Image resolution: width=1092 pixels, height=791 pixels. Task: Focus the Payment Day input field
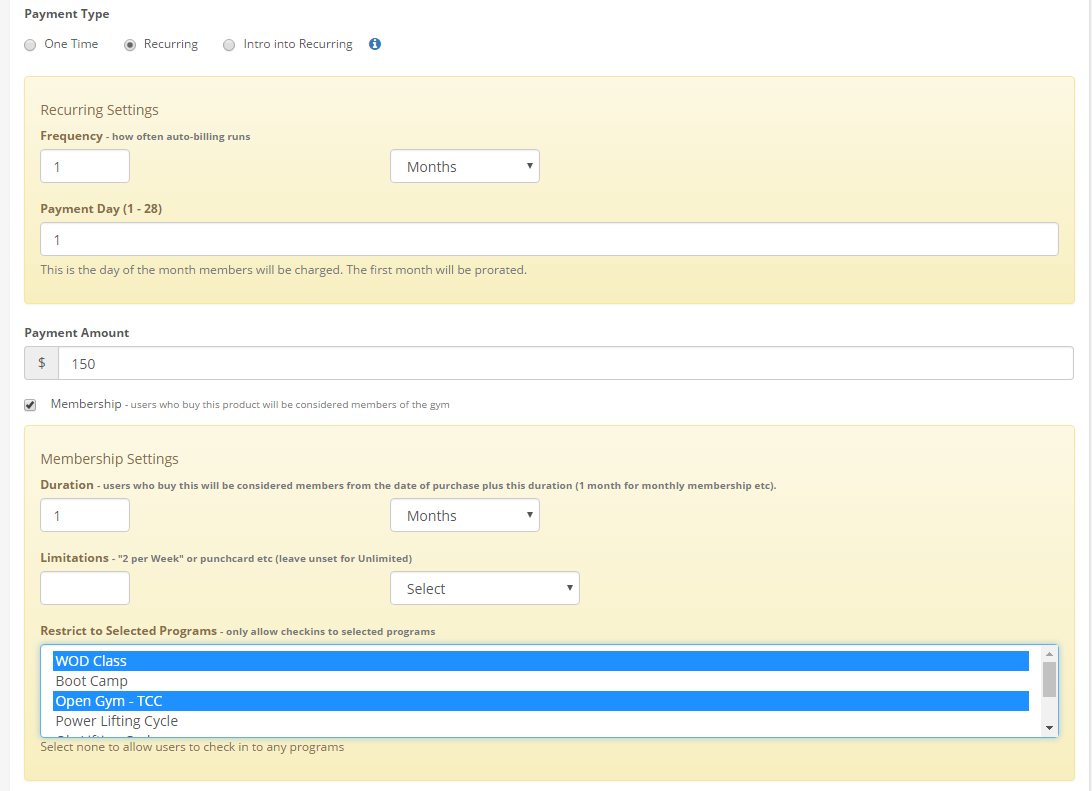(x=548, y=240)
